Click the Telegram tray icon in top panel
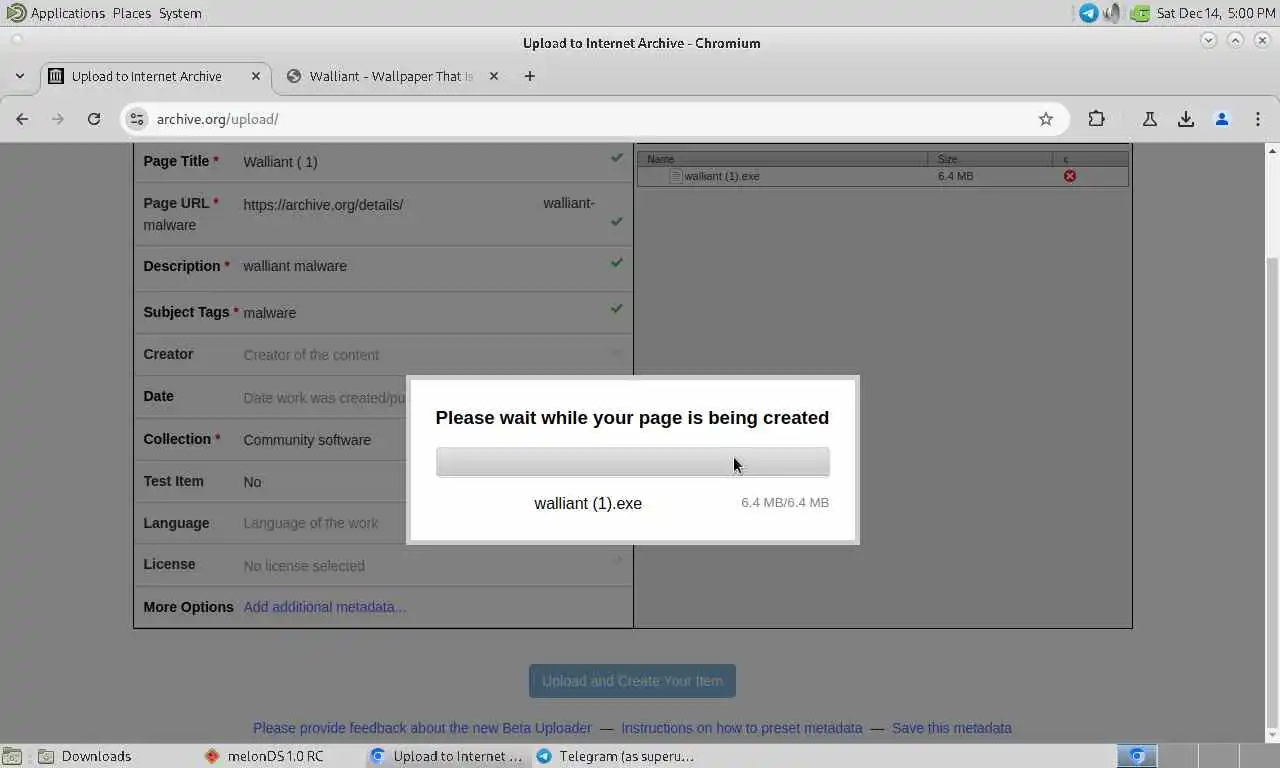The height and width of the screenshot is (768, 1280). click(1089, 13)
